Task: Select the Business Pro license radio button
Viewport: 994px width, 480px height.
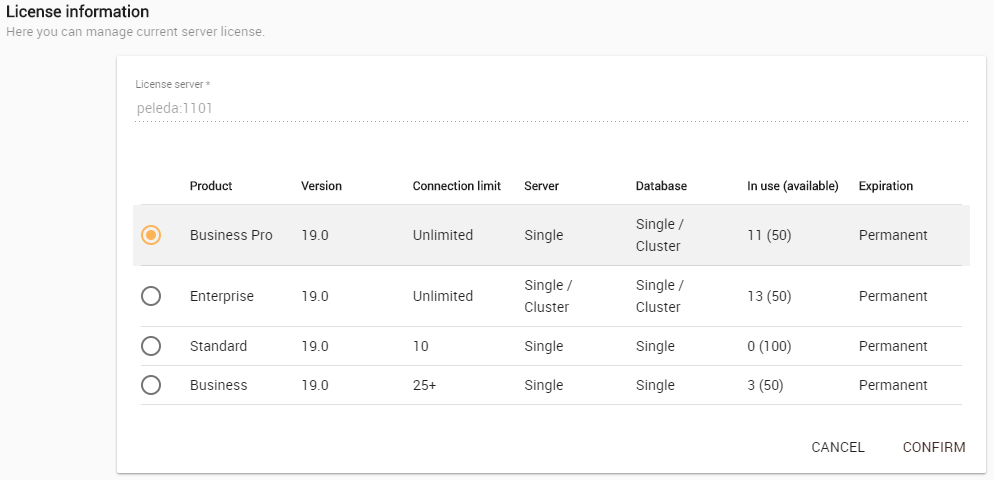Action: (x=151, y=235)
